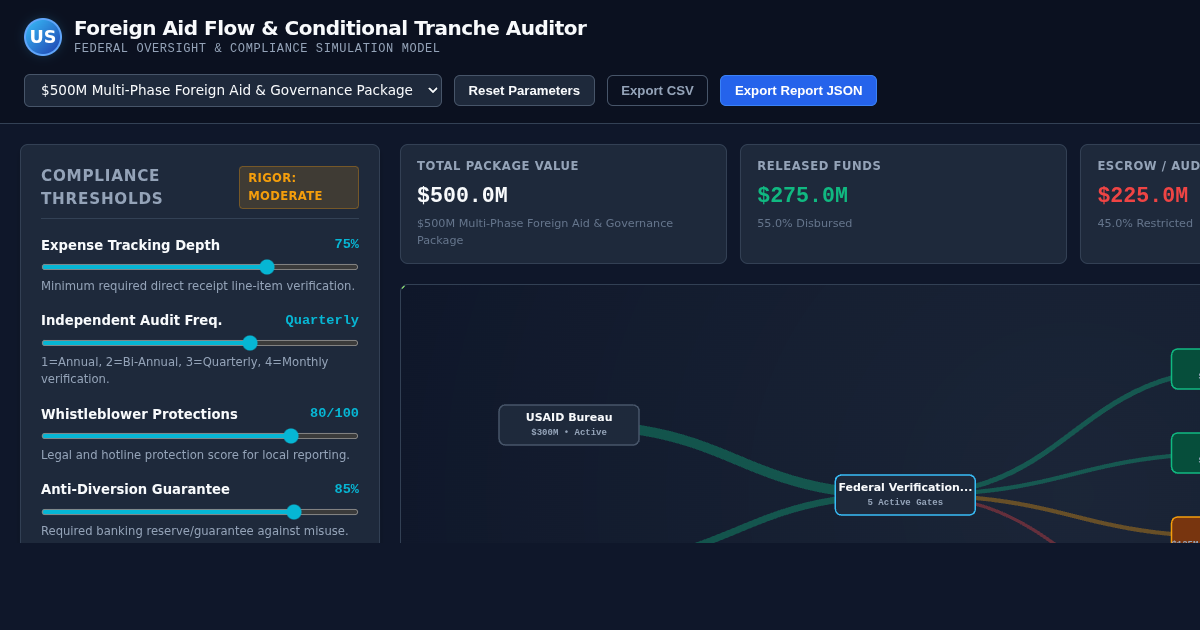
Task: Click the Independent Audit Freq. label
Action: (131, 320)
